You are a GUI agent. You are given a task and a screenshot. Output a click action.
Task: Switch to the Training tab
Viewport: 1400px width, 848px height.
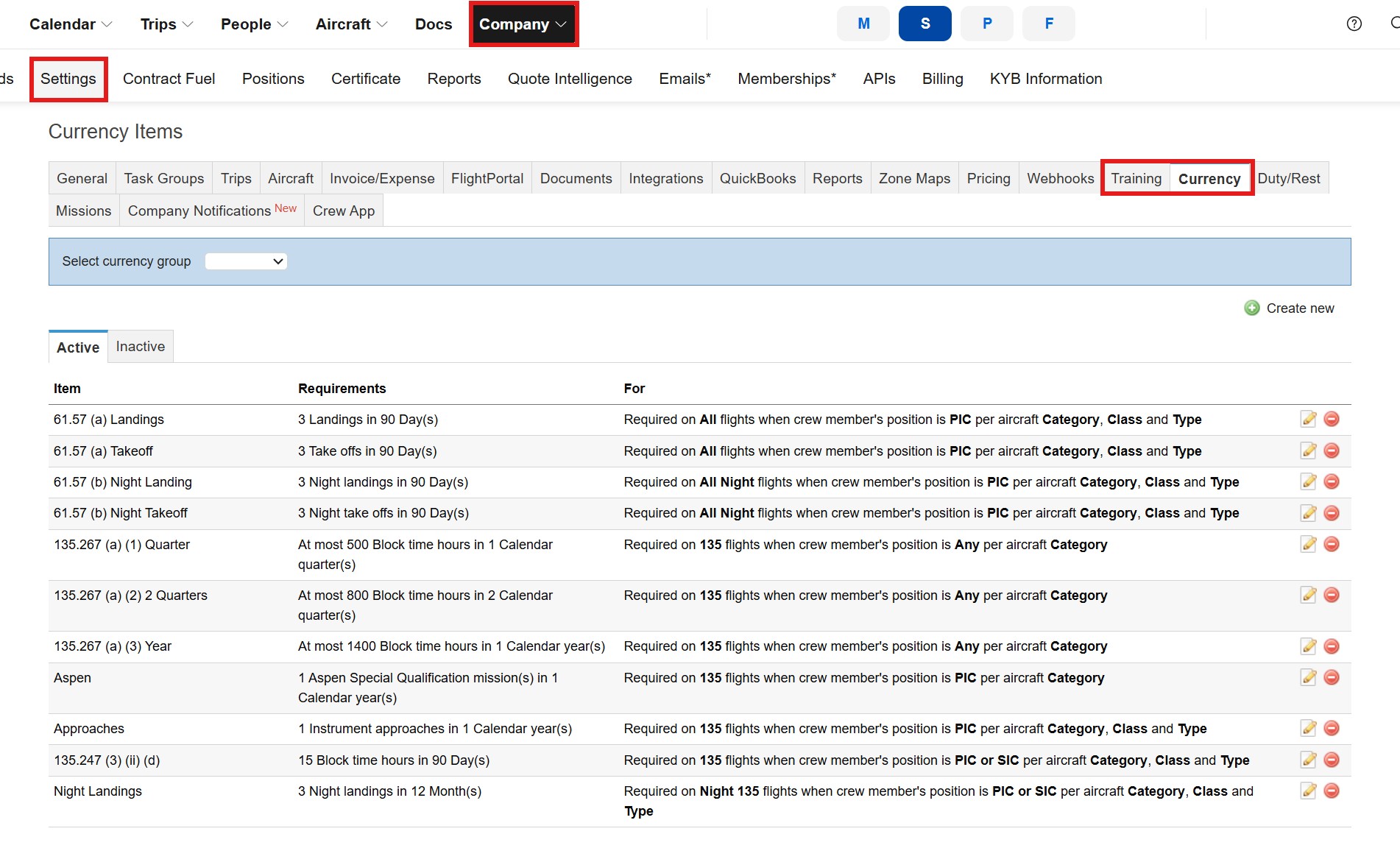[1136, 178]
